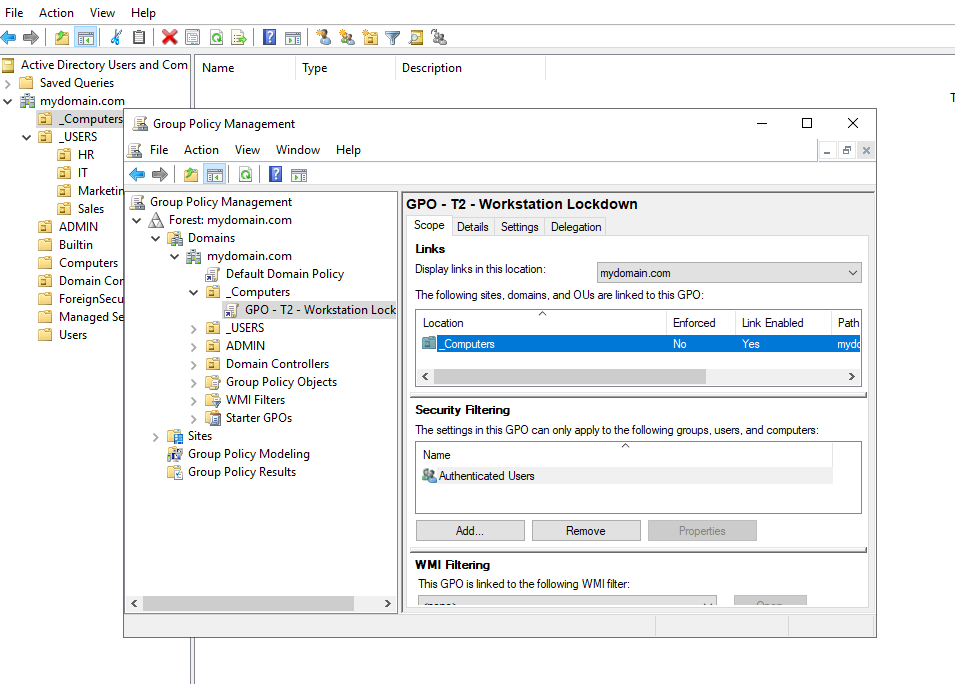Click the Filter funnel icon in ADUC toolbar
The width and height of the screenshot is (955, 684).
[393, 37]
